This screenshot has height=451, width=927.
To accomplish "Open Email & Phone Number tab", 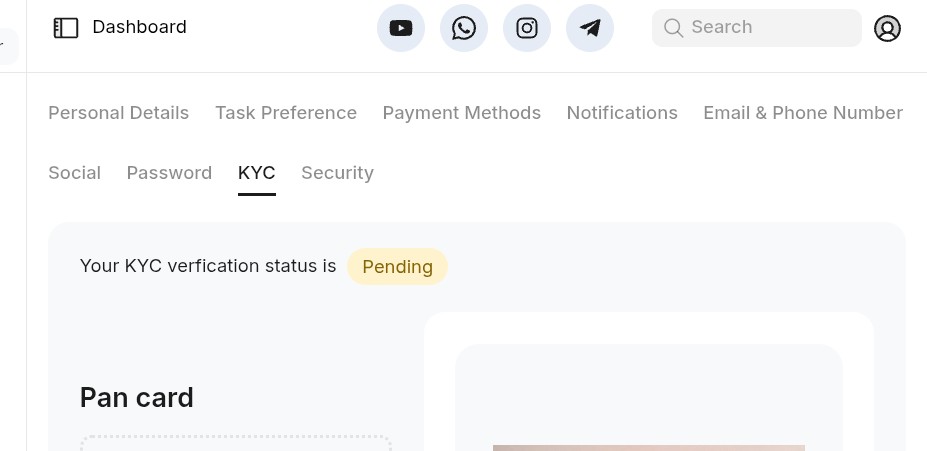I will click(803, 113).
